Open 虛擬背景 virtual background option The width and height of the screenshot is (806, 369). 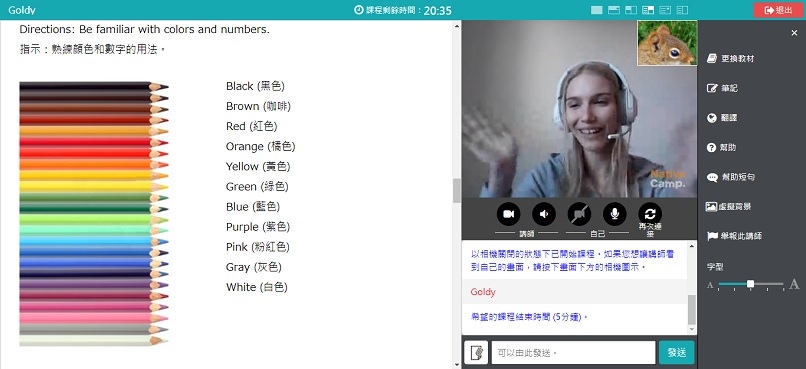(729, 207)
